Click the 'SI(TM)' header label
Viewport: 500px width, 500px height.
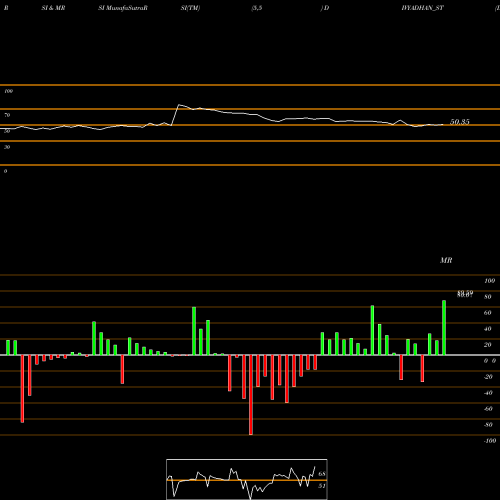point(190,8)
